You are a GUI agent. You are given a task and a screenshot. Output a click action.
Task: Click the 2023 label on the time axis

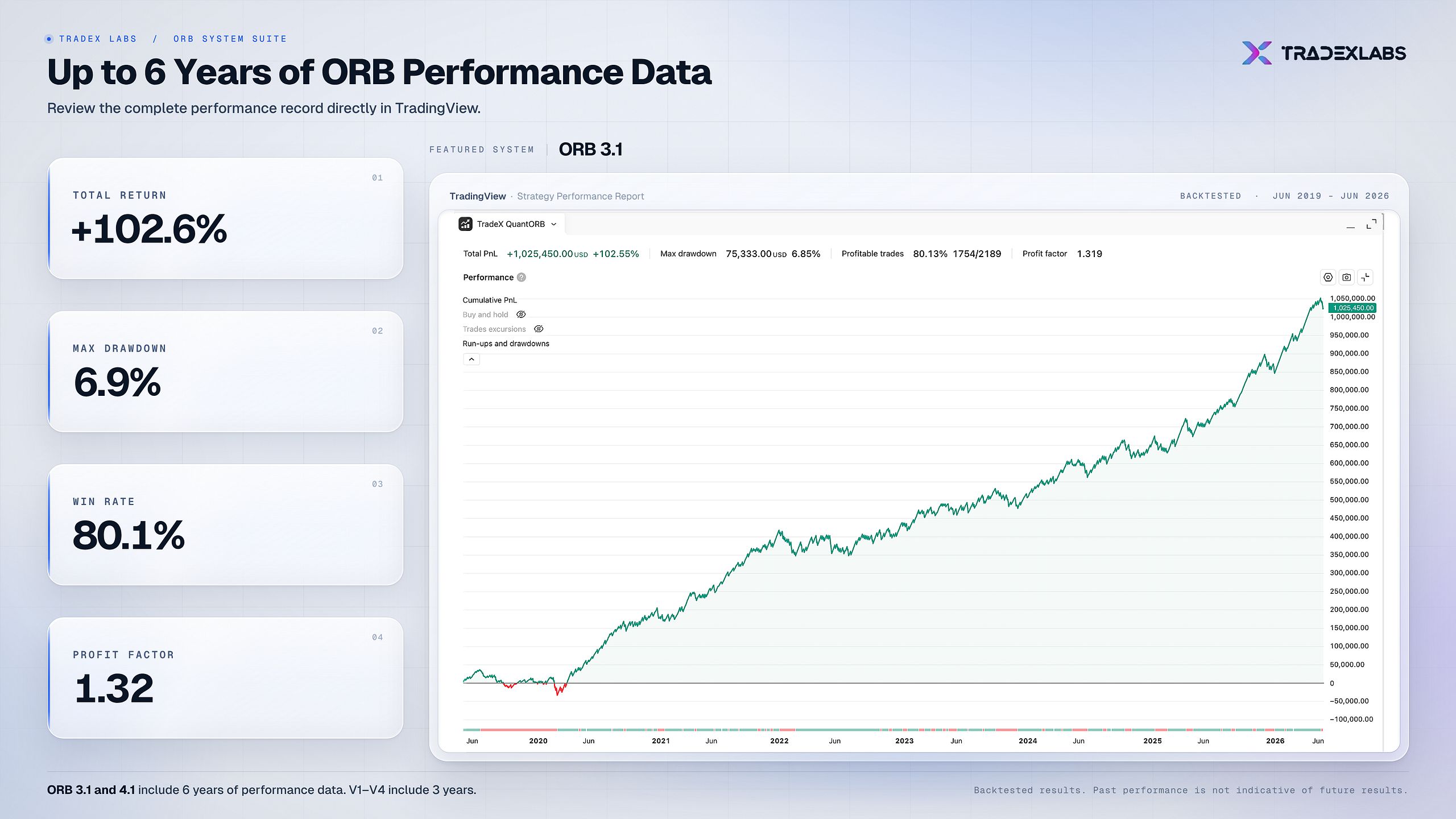(x=904, y=741)
